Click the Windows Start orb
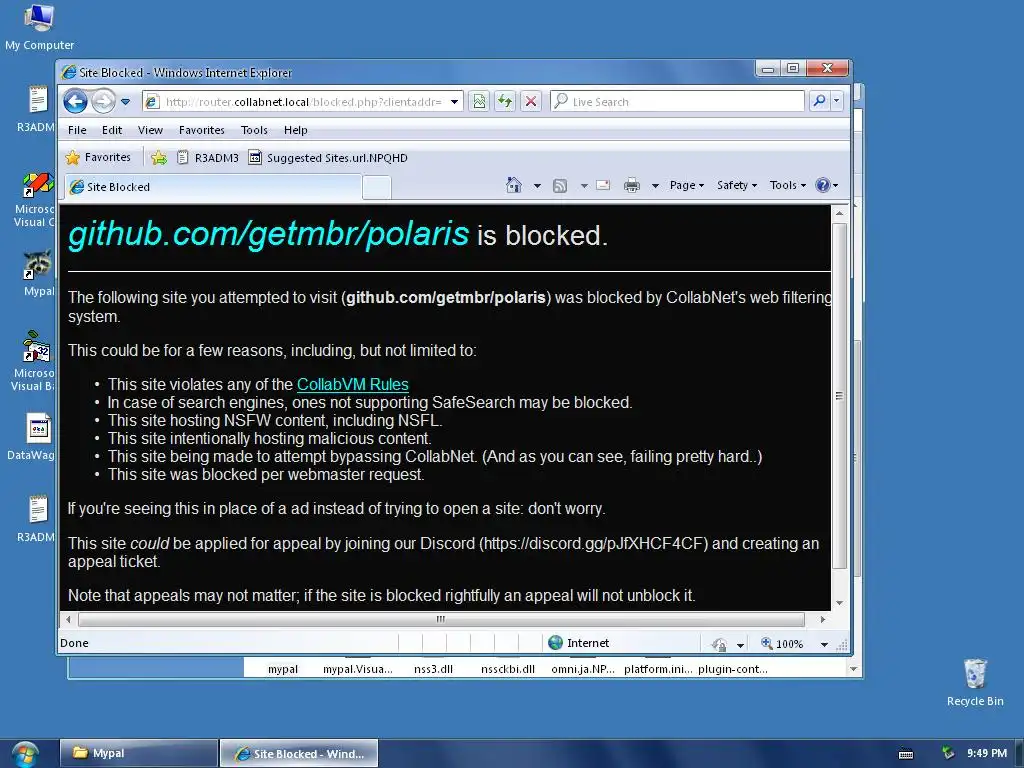This screenshot has height=768, width=1024. [x=25, y=753]
